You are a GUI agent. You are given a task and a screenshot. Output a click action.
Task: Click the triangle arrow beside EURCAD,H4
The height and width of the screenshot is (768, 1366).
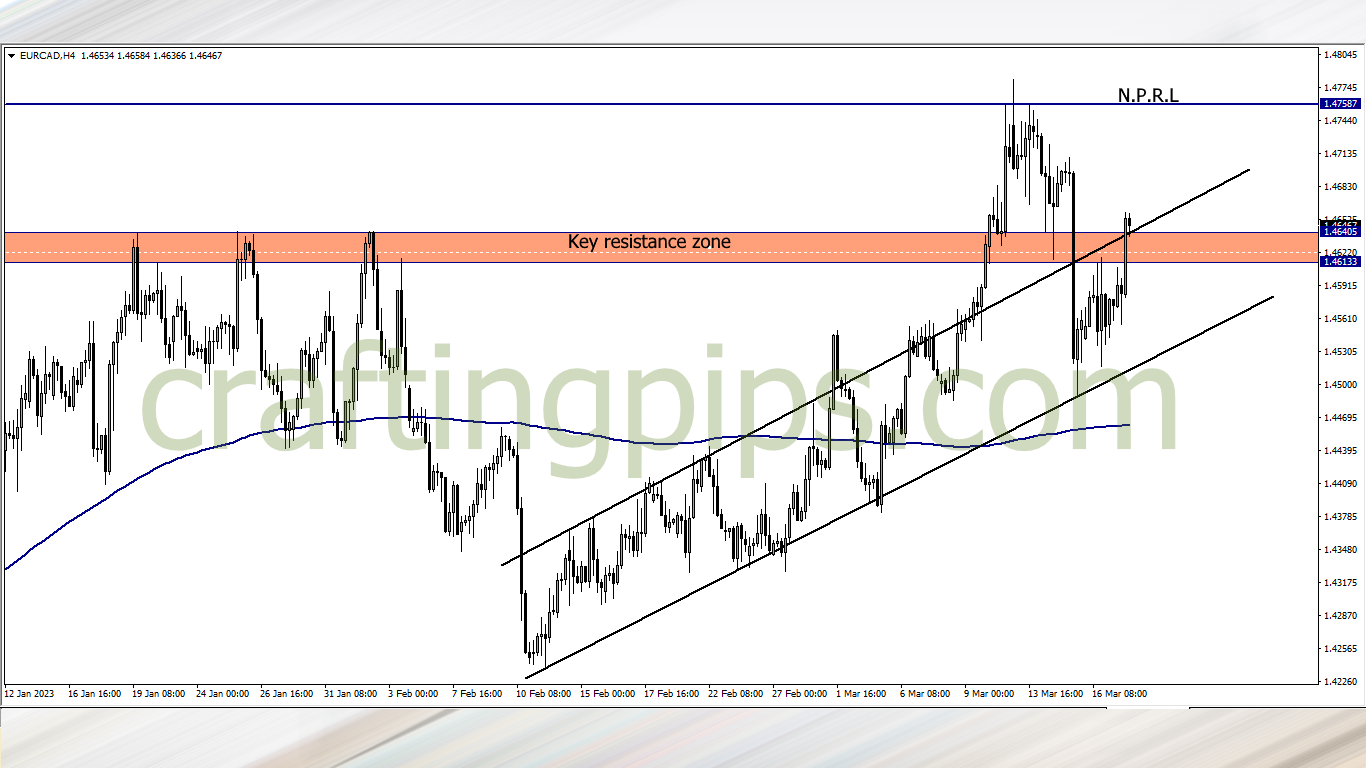[x=11, y=56]
